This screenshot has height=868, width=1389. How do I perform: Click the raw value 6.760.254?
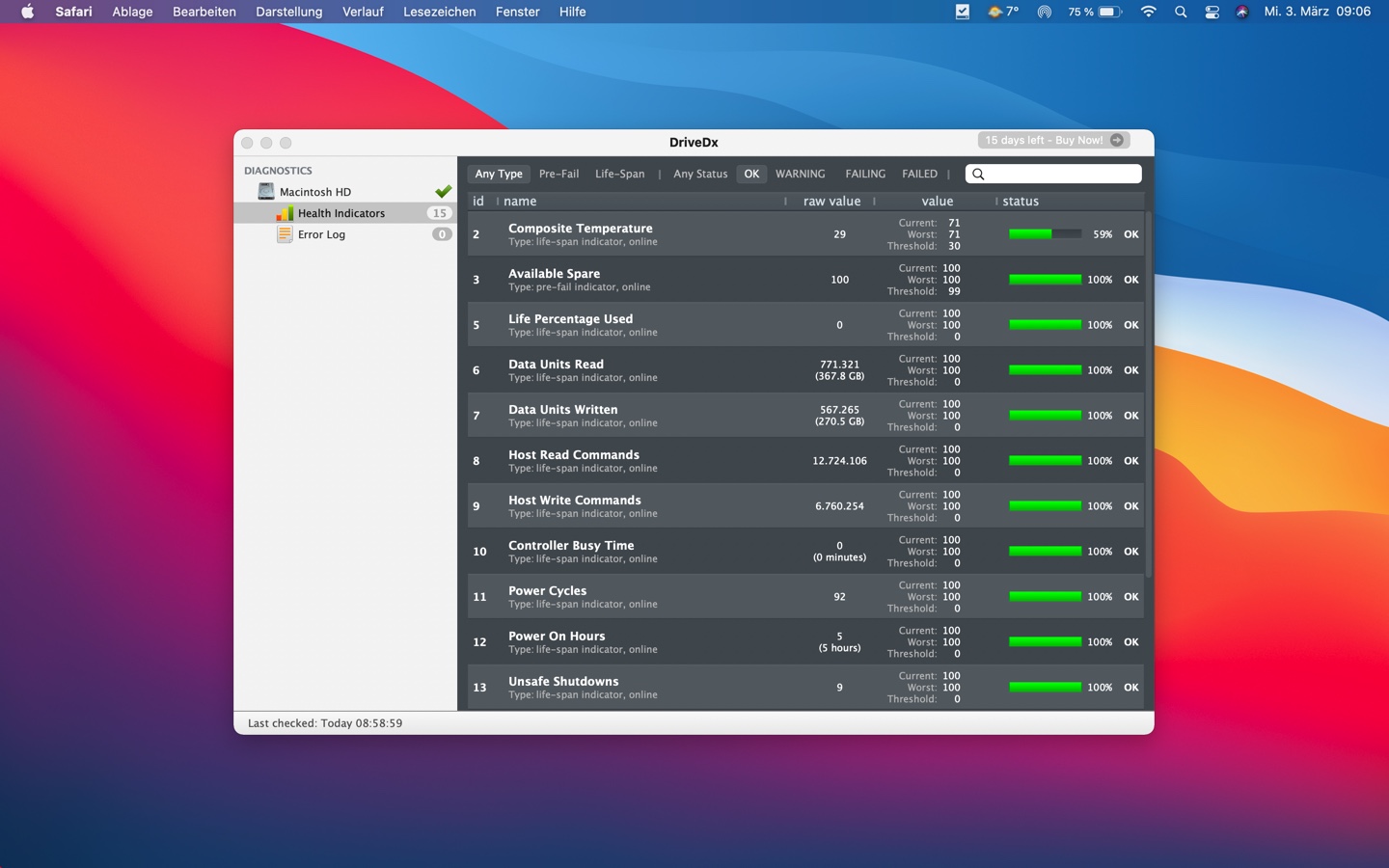(x=839, y=506)
